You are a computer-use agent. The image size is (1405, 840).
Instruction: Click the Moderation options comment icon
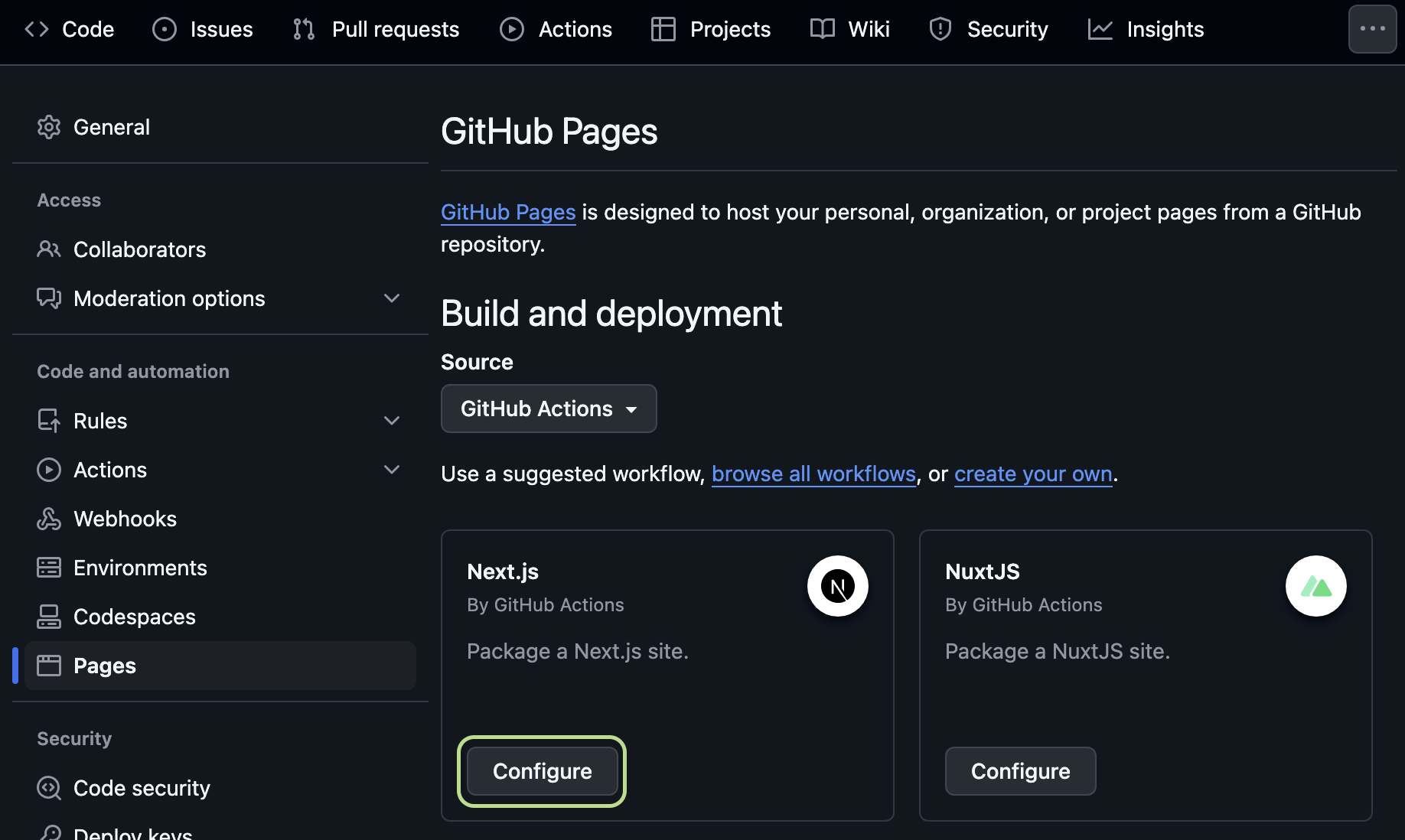pyautogui.click(x=49, y=298)
